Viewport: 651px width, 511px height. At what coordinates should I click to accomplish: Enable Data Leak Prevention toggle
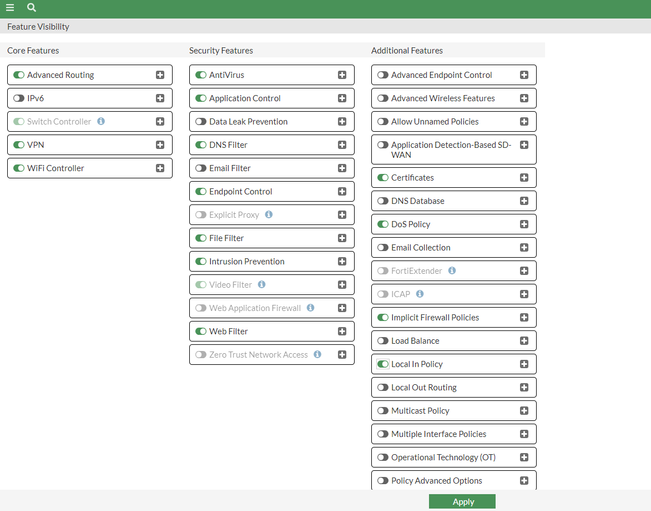coord(201,121)
